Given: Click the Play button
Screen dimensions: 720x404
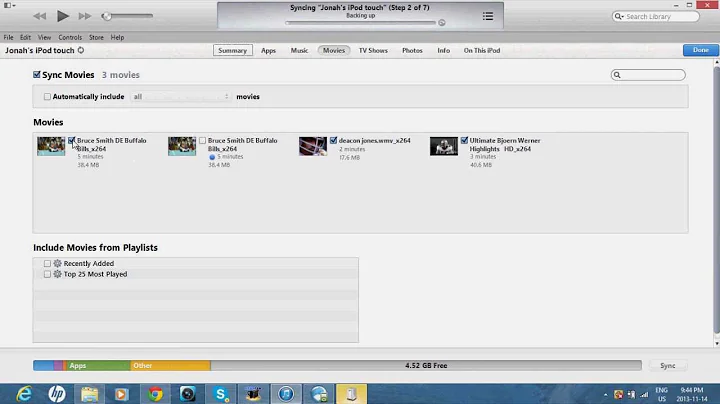Looking at the screenshot, I should [62, 16].
